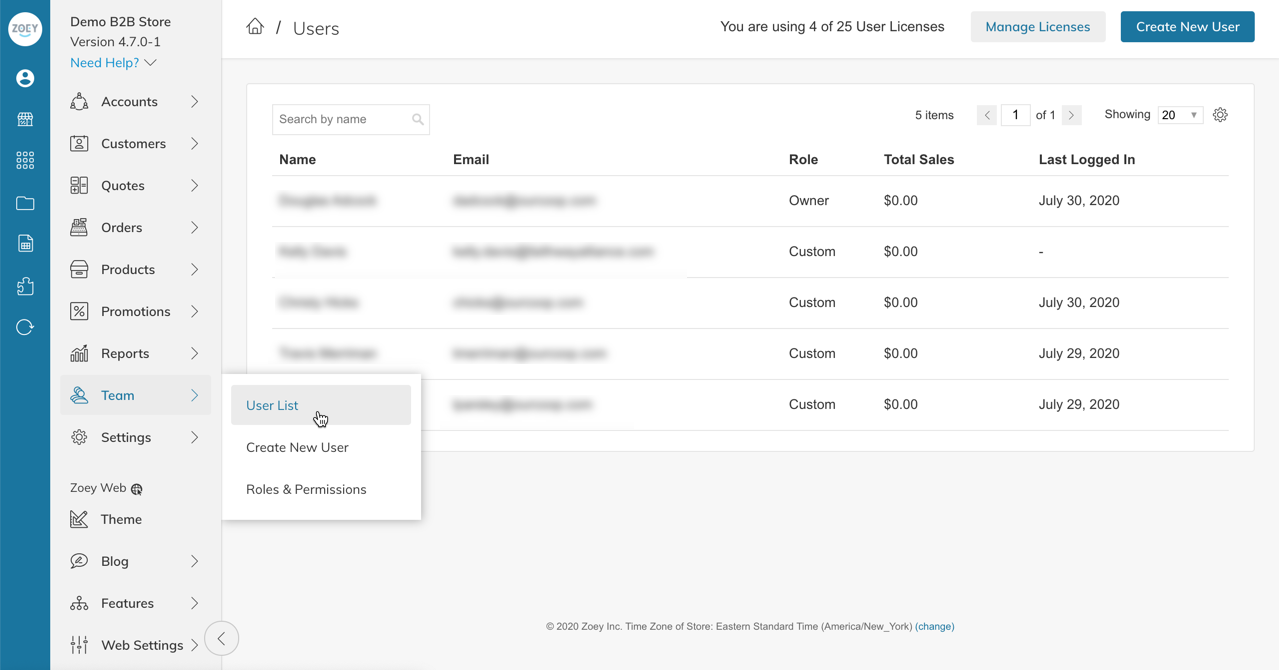The image size is (1279, 670).
Task: Click the change time zone link
Action: tap(935, 626)
